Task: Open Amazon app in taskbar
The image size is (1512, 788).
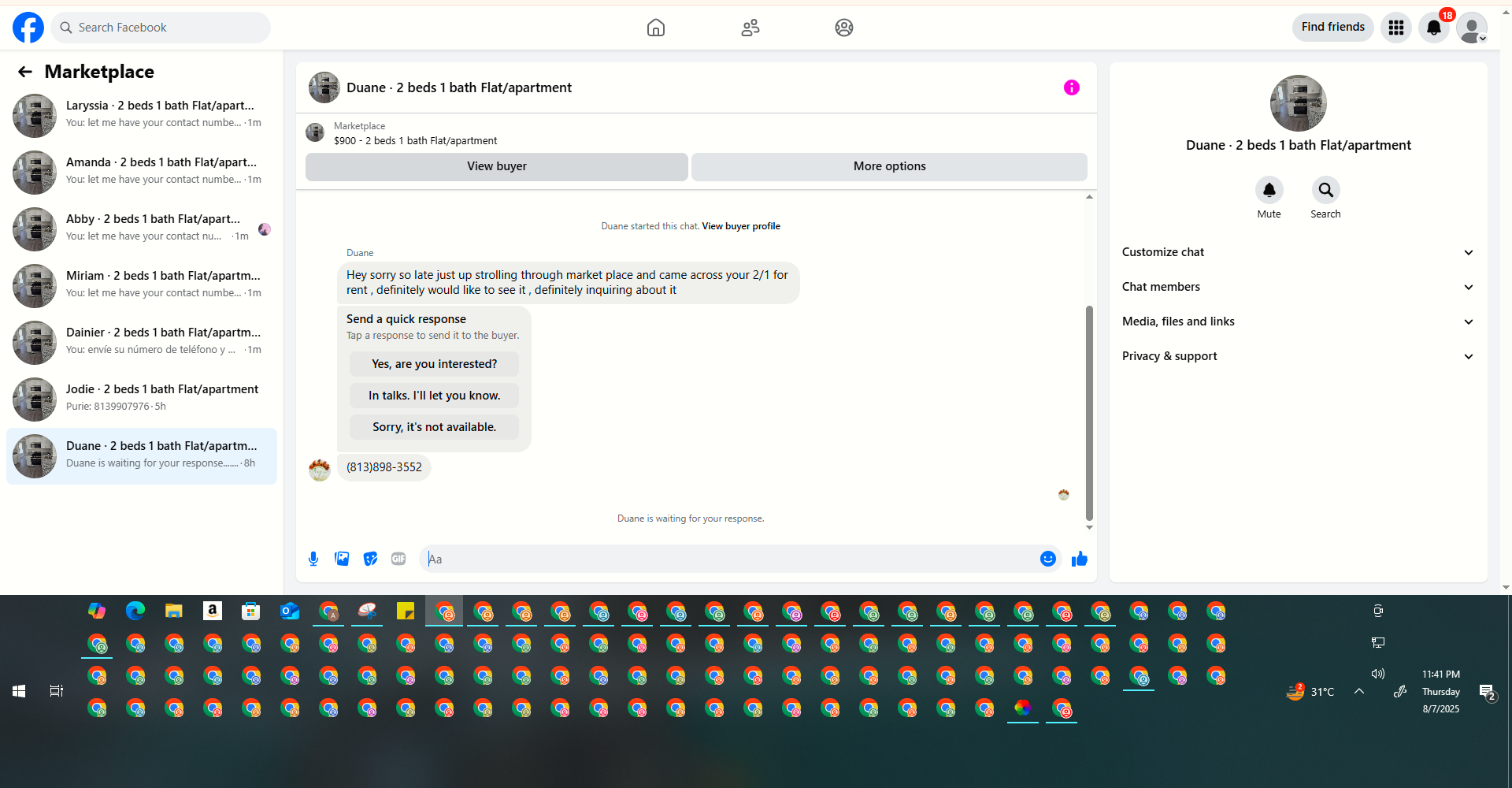Action: 212,611
